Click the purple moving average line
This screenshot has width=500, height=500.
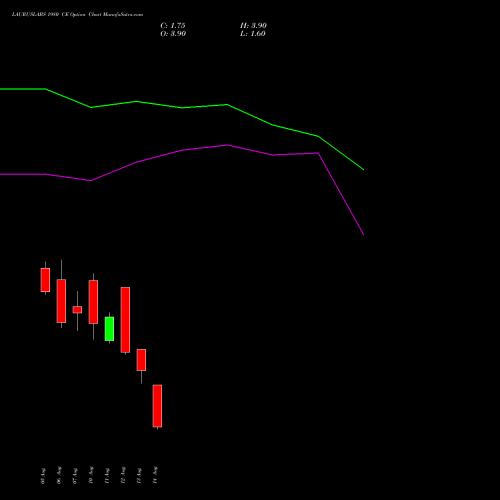click(182, 150)
